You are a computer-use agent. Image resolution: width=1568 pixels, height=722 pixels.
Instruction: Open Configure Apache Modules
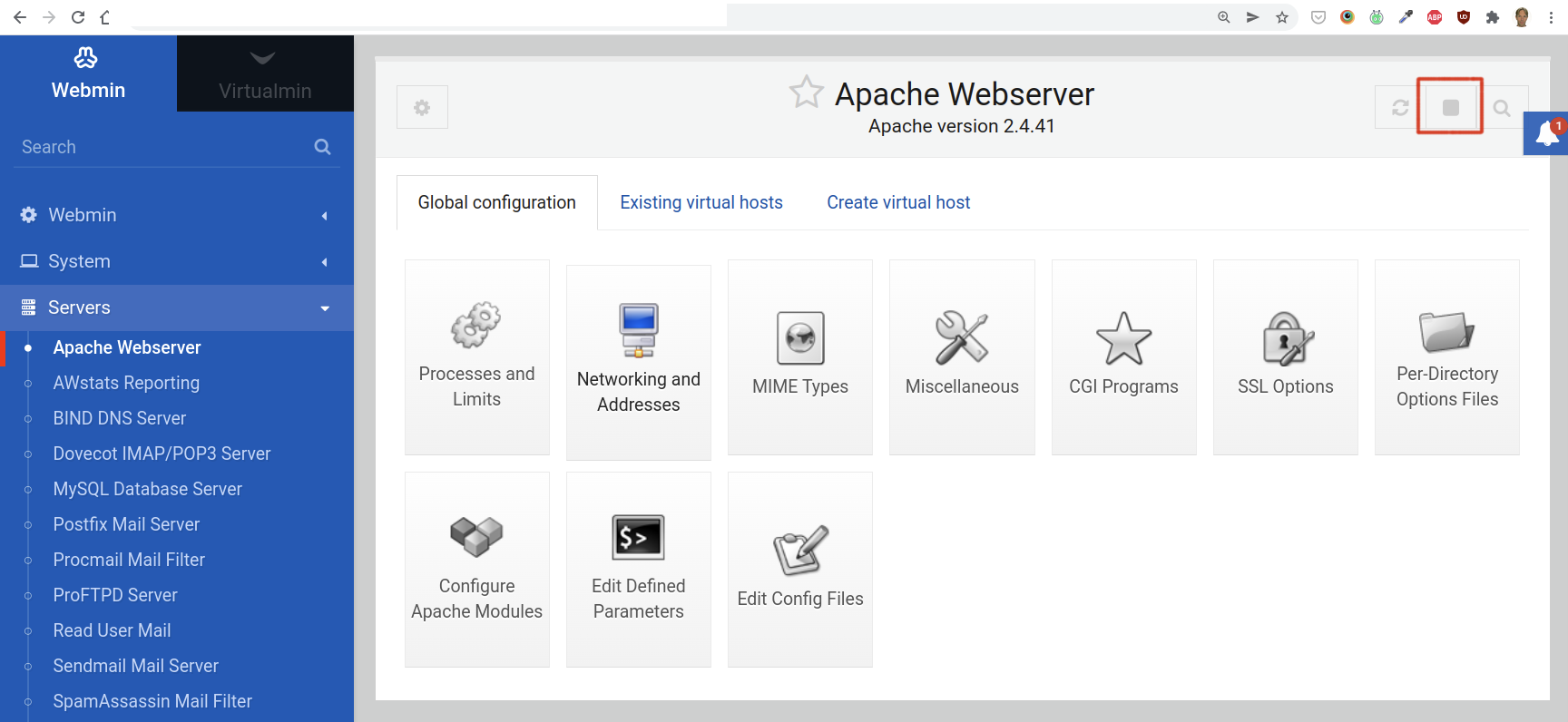pos(476,569)
